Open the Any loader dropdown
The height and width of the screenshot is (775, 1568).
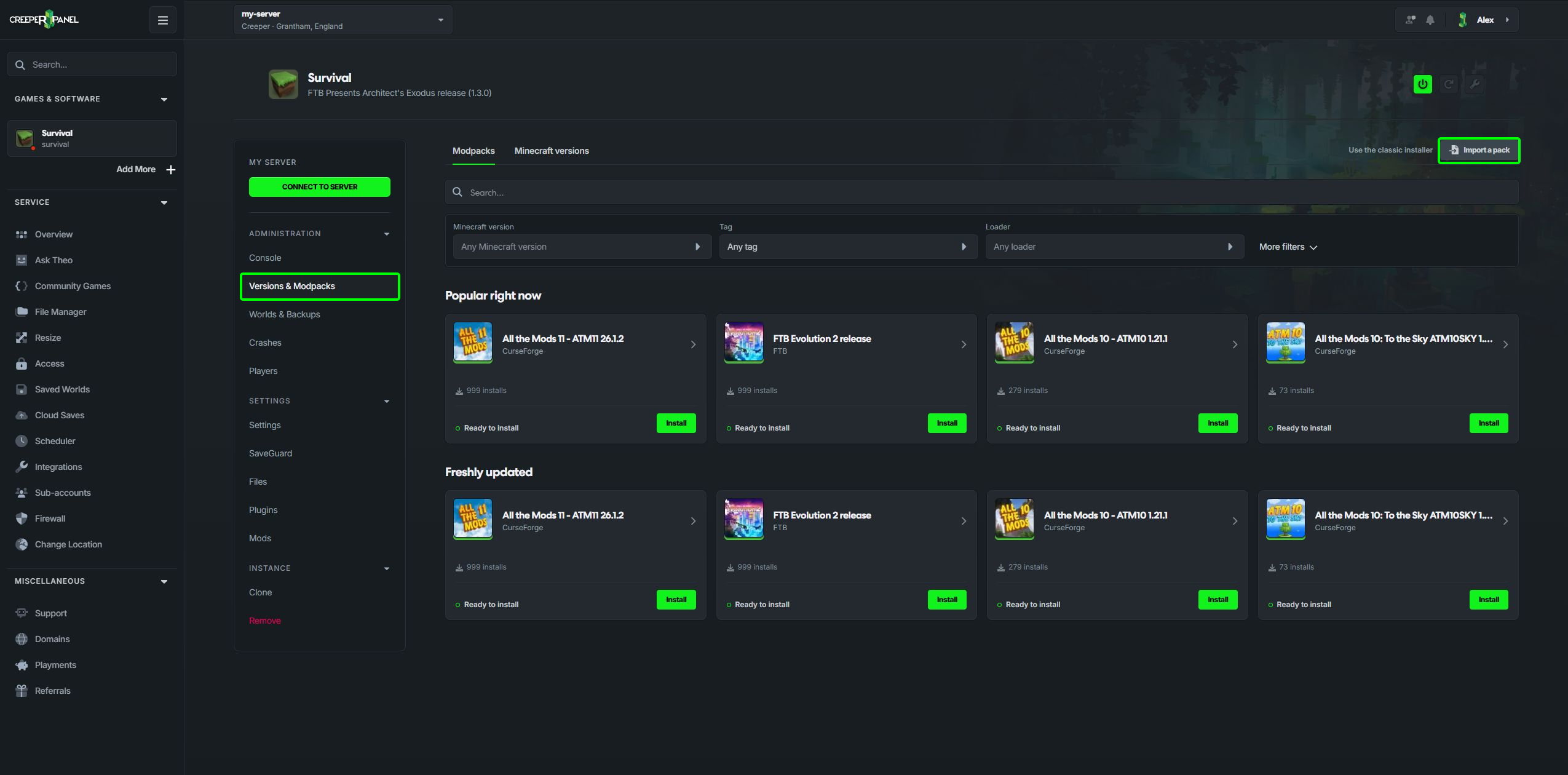(x=1114, y=247)
